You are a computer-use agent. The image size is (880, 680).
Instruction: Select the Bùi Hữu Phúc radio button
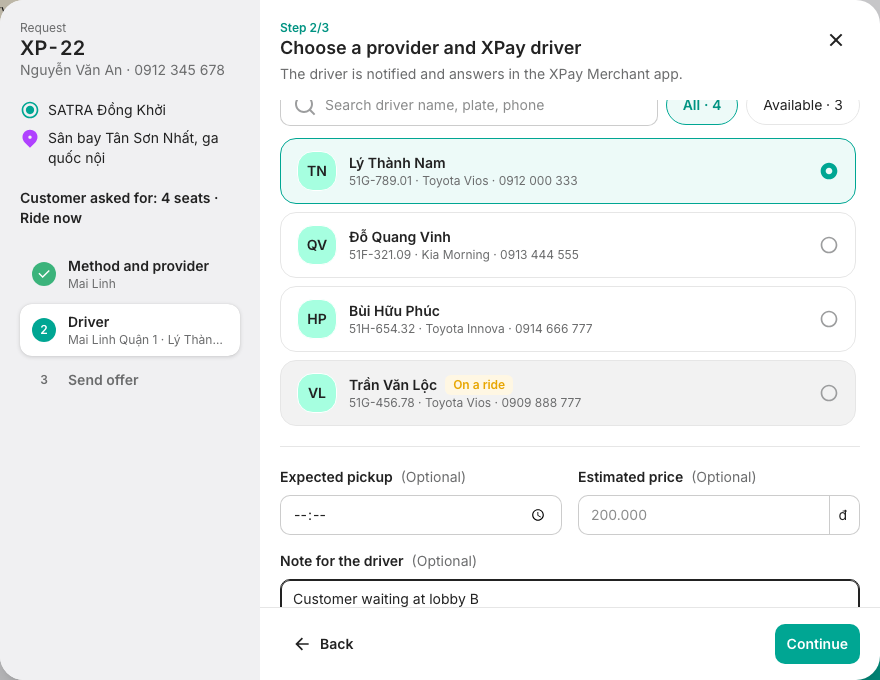pyautogui.click(x=829, y=319)
